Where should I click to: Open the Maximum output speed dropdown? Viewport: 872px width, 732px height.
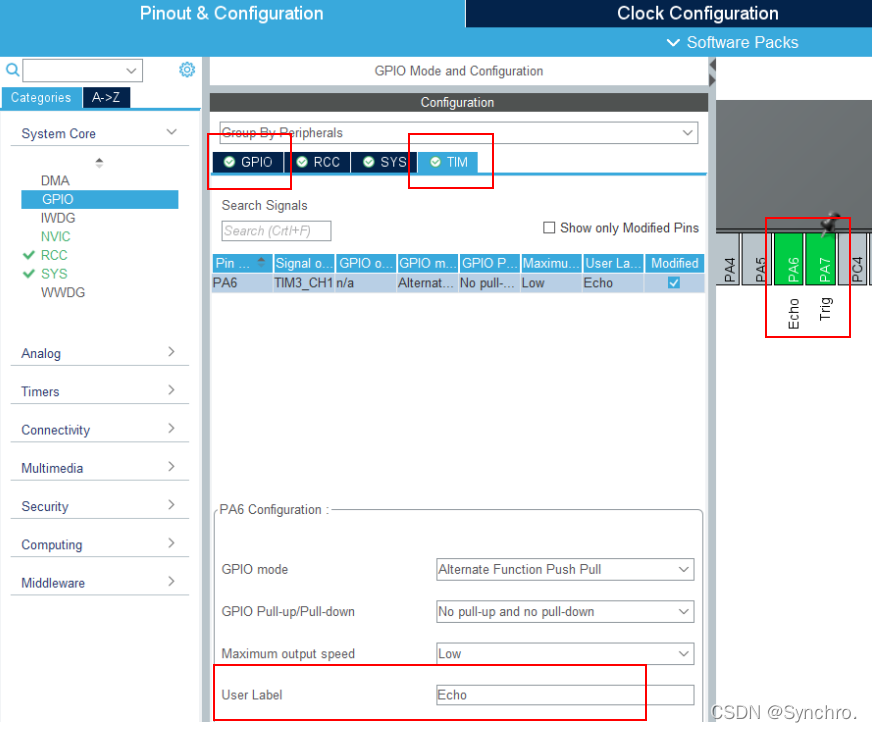(x=683, y=654)
